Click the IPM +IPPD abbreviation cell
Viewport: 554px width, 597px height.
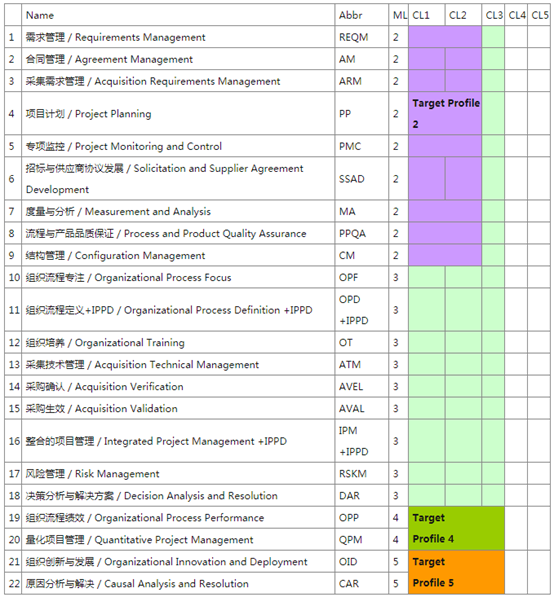[362, 441]
